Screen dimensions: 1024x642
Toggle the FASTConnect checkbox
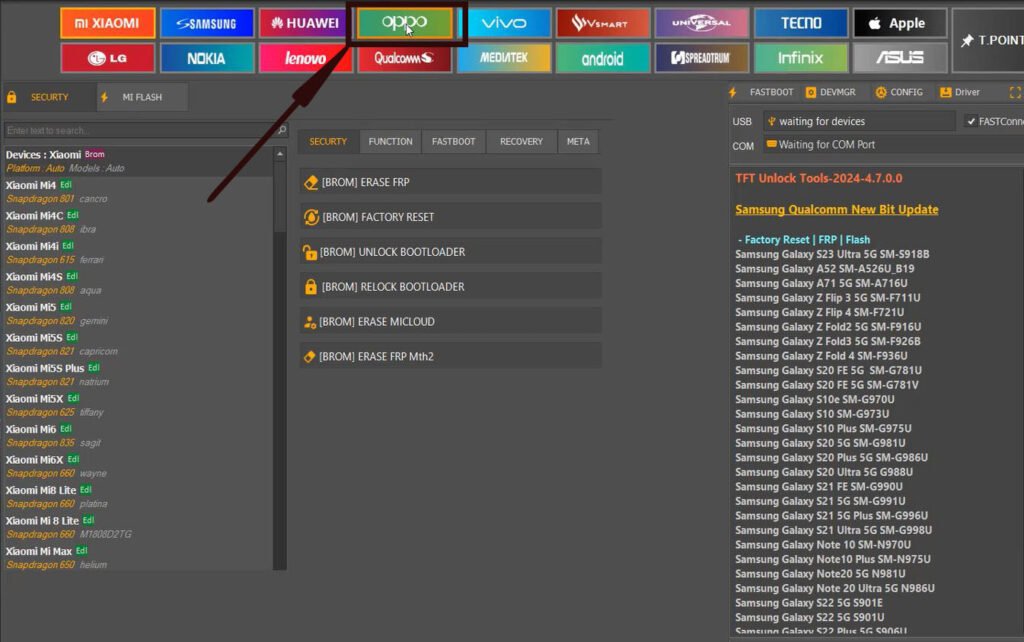[971, 121]
